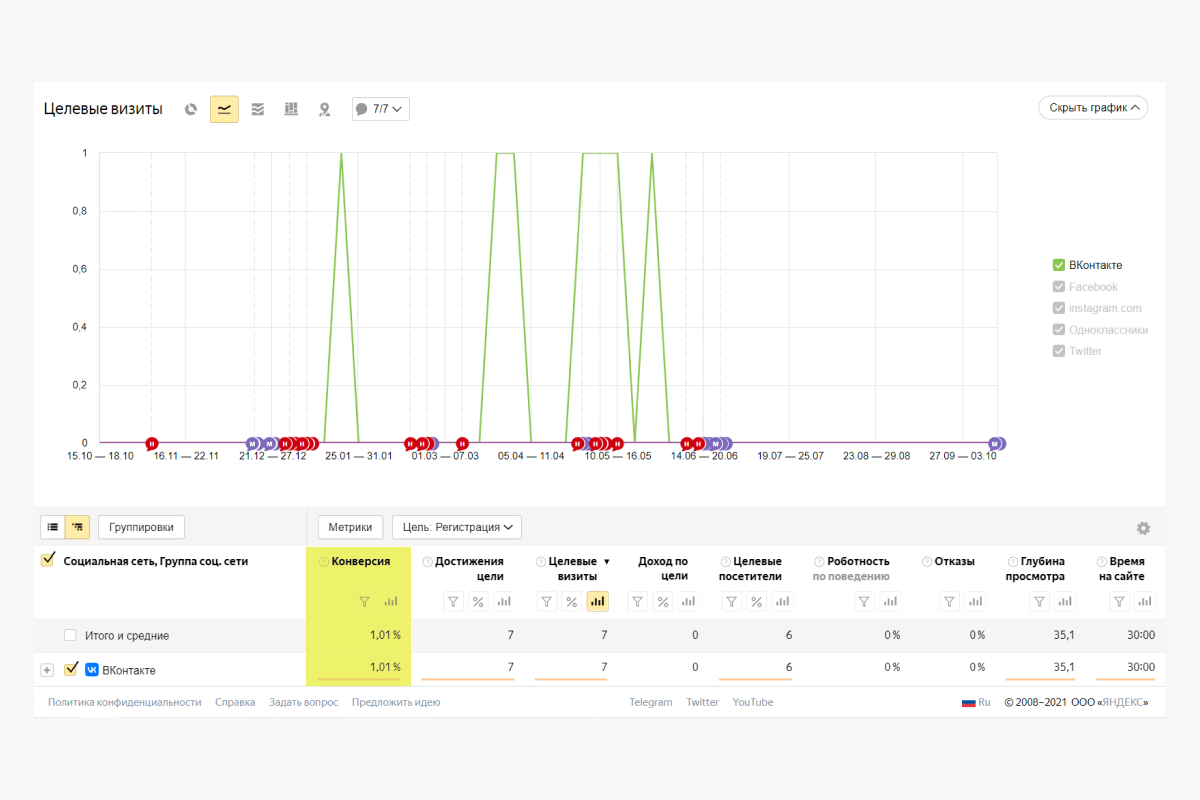Select the line chart view icon

pyautogui.click(x=224, y=109)
